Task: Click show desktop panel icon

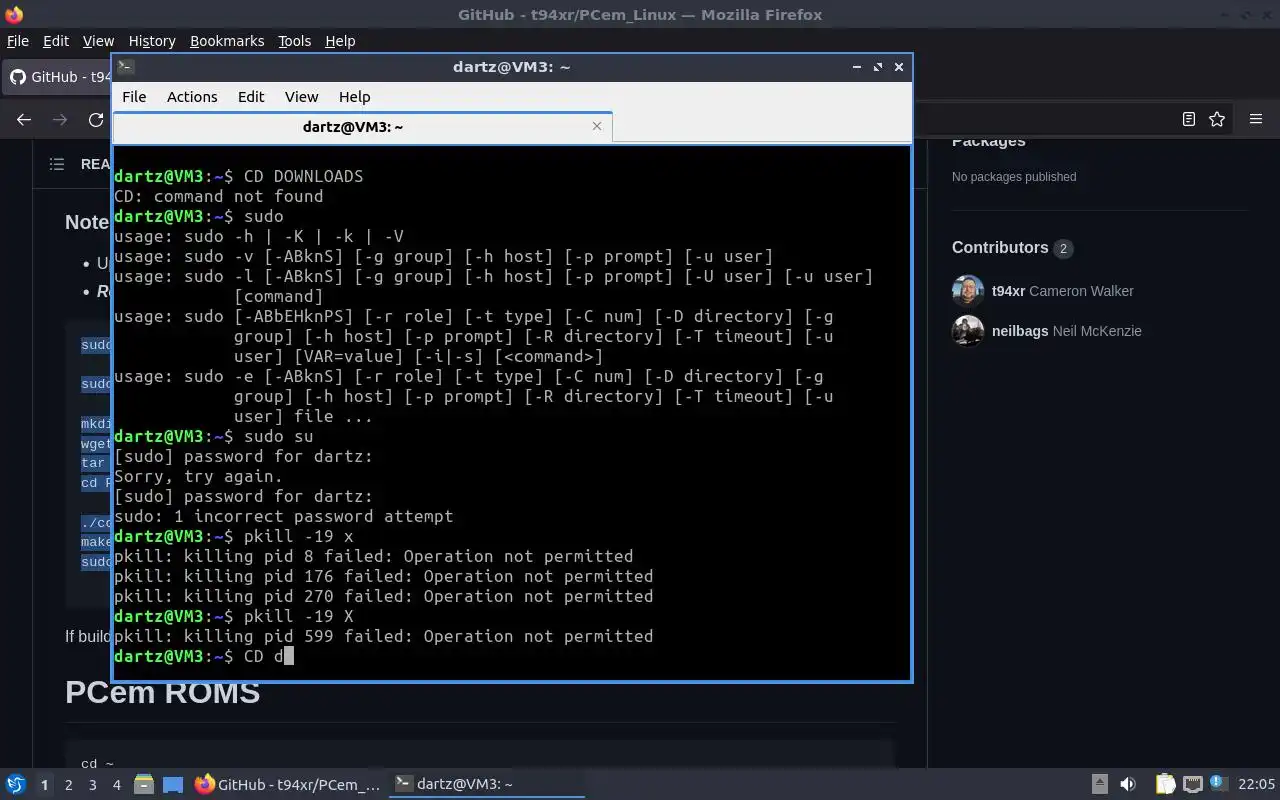Action: [x=173, y=785]
